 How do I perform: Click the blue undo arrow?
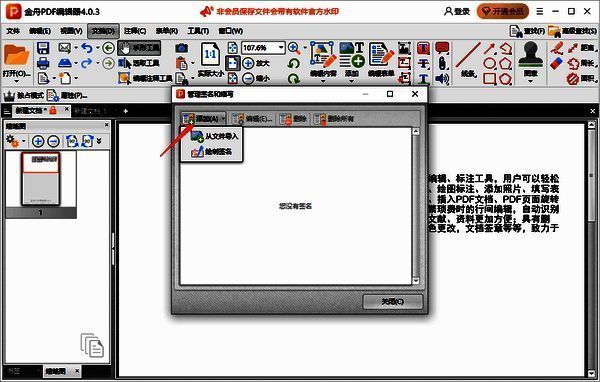pyautogui.click(x=87, y=48)
